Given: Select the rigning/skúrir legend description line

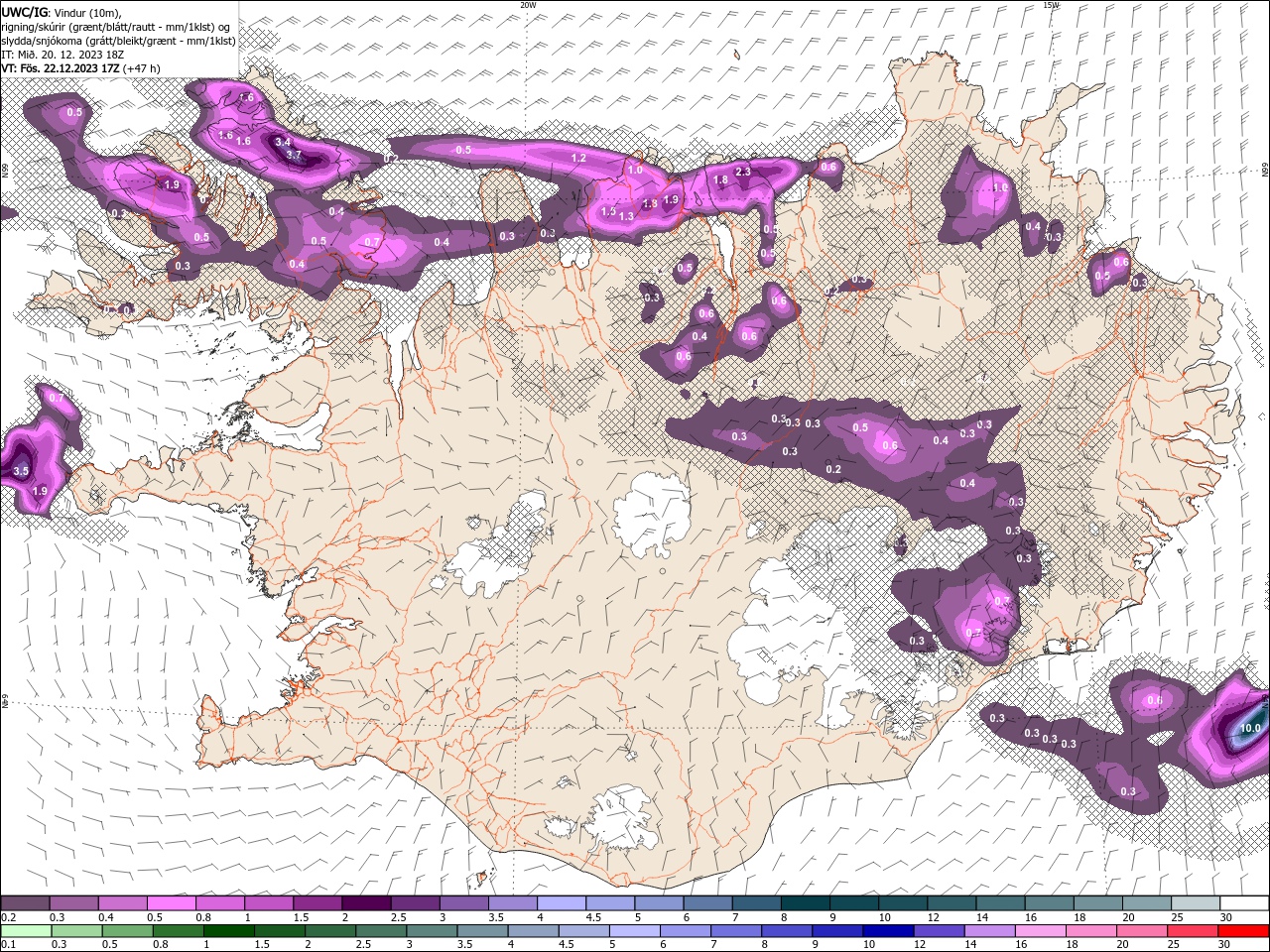Looking at the screenshot, I should [116, 26].
